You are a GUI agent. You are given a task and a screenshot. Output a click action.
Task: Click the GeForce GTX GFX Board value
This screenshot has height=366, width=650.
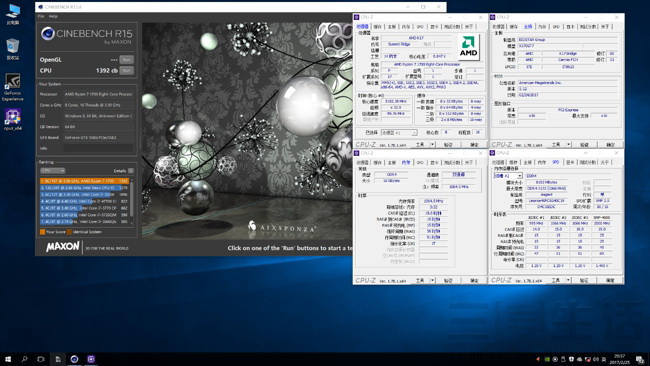pos(98,137)
